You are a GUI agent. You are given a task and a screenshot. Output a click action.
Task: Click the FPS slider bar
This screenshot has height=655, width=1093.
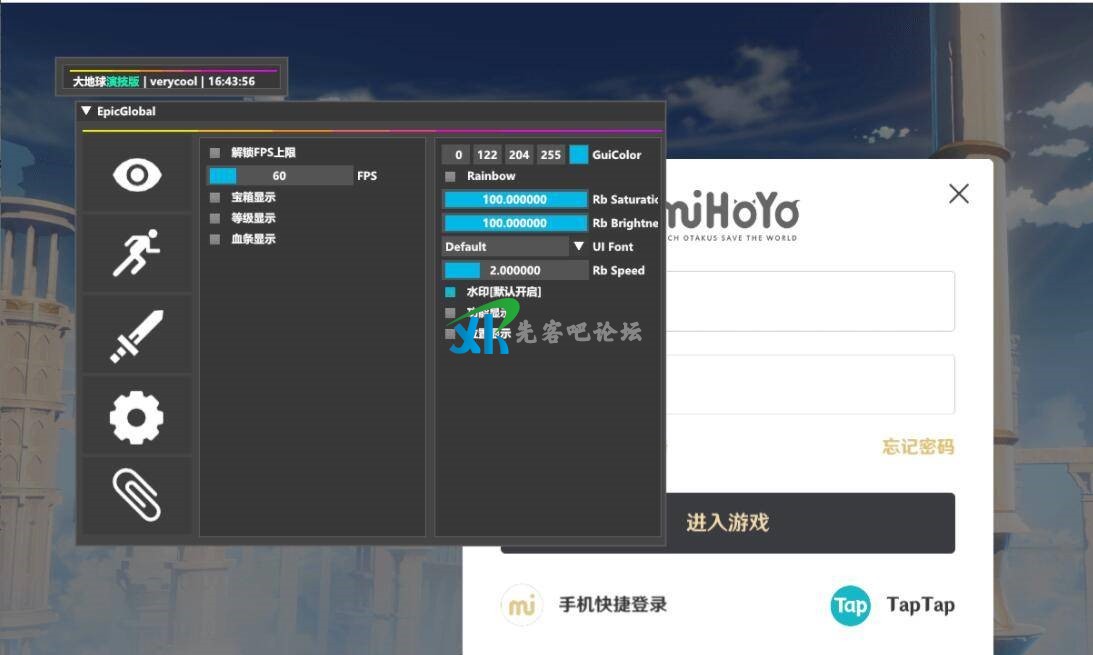pyautogui.click(x=279, y=176)
